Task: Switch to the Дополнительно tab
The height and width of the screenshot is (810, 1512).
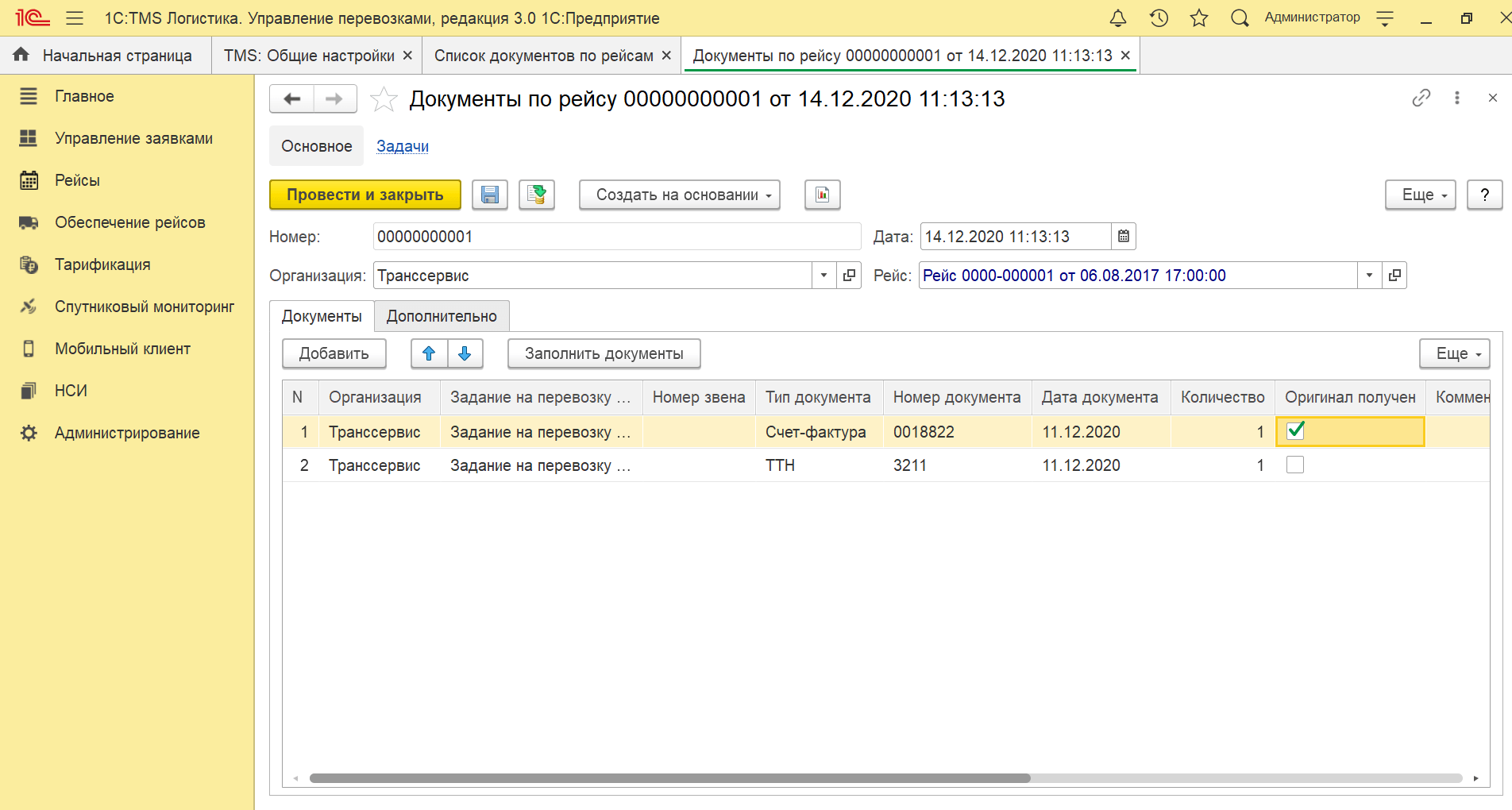Action: pos(442,316)
